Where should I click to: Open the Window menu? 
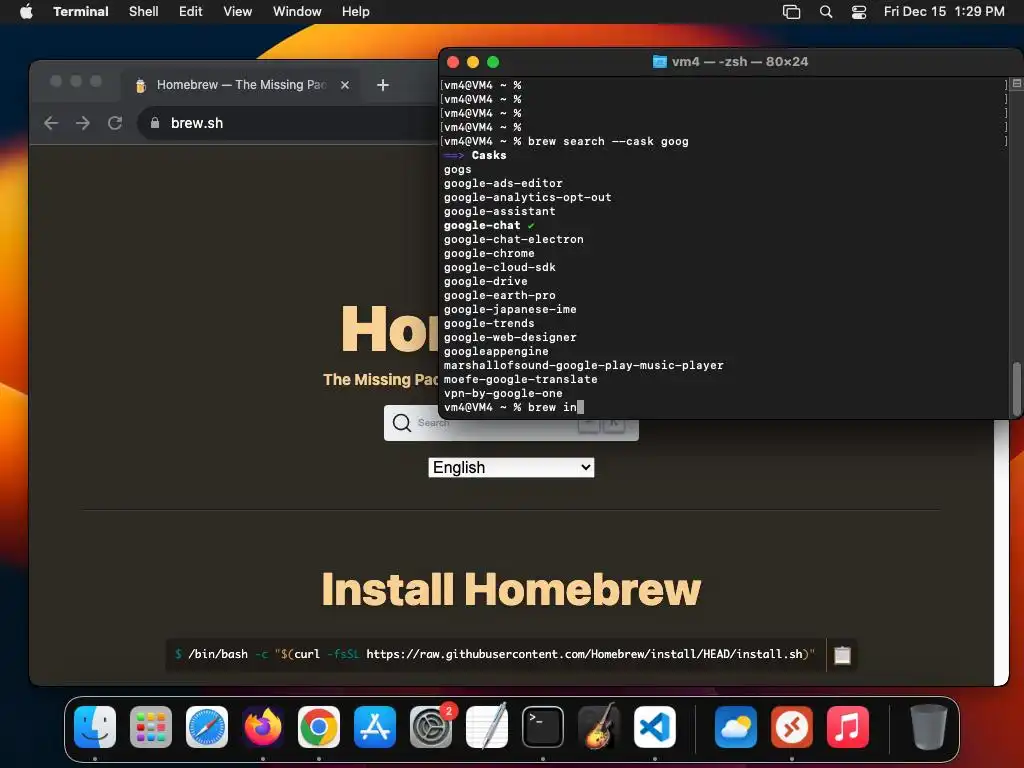pyautogui.click(x=297, y=11)
